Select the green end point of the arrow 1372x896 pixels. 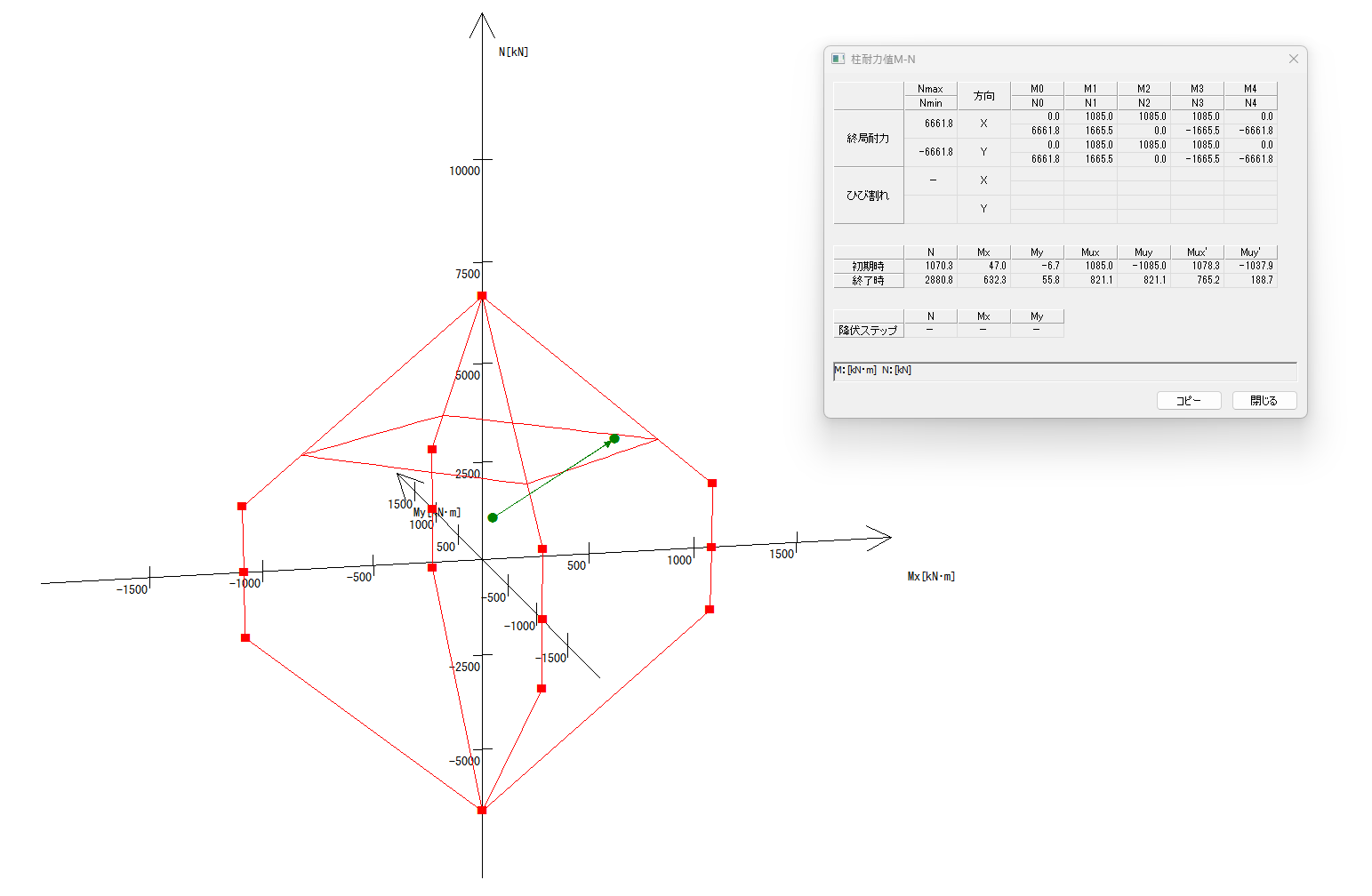614,438
